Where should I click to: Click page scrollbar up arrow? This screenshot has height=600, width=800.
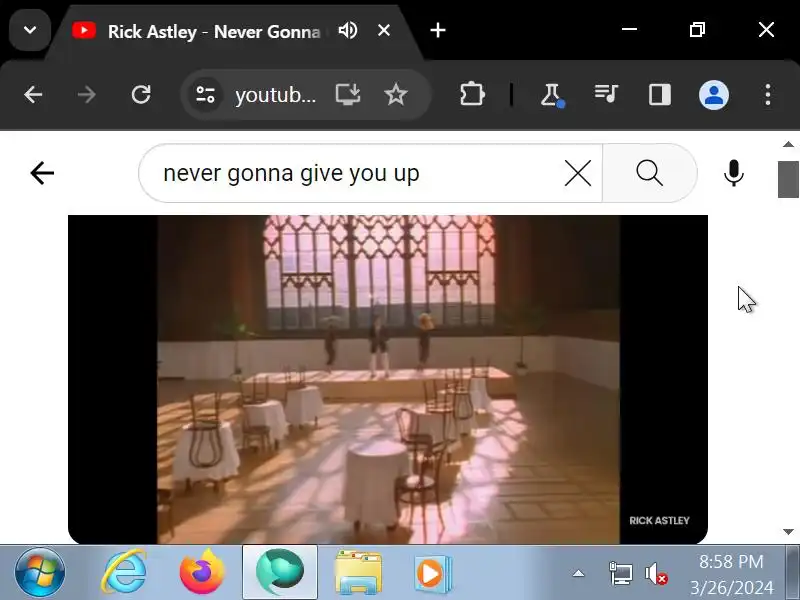click(788, 144)
